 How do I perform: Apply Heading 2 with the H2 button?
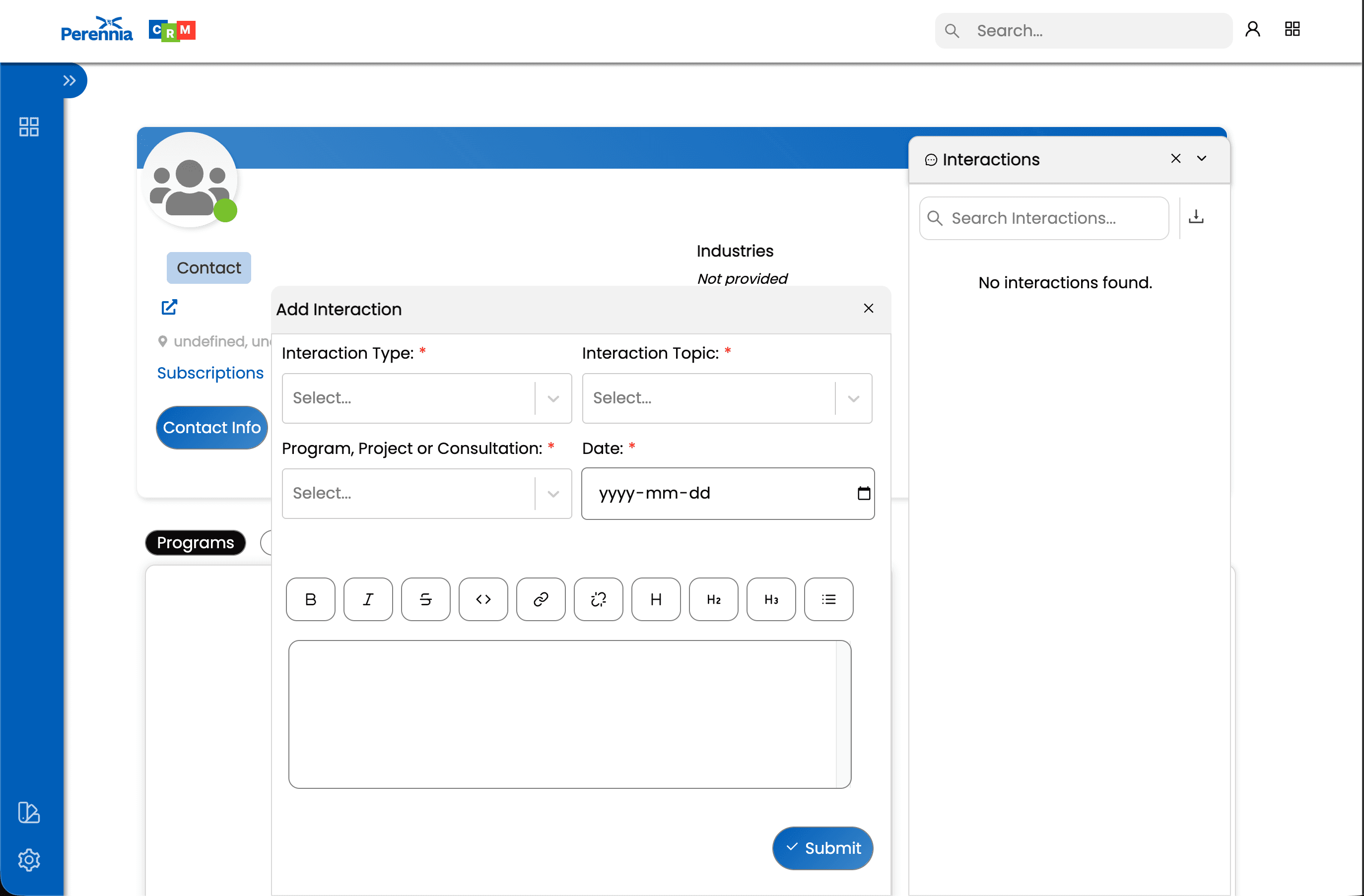(714, 599)
